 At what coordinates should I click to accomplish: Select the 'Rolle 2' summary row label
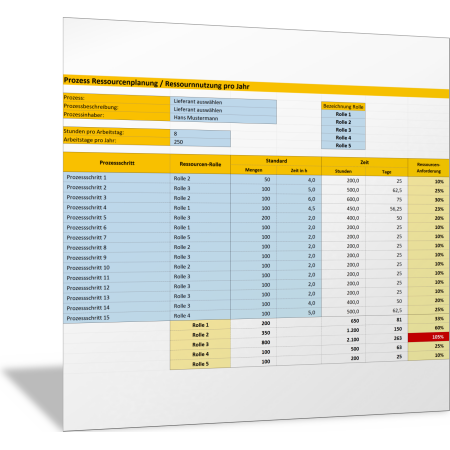click(x=200, y=335)
